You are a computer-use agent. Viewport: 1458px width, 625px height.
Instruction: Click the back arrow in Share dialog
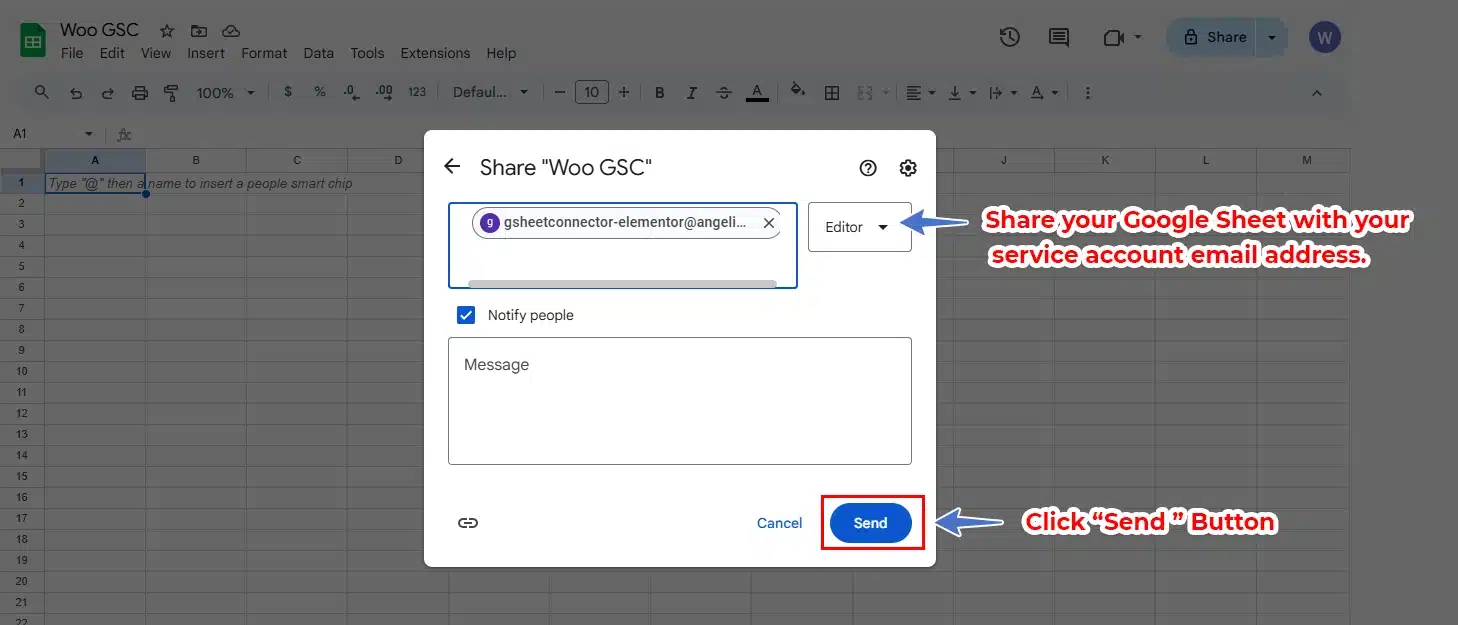pyautogui.click(x=453, y=167)
